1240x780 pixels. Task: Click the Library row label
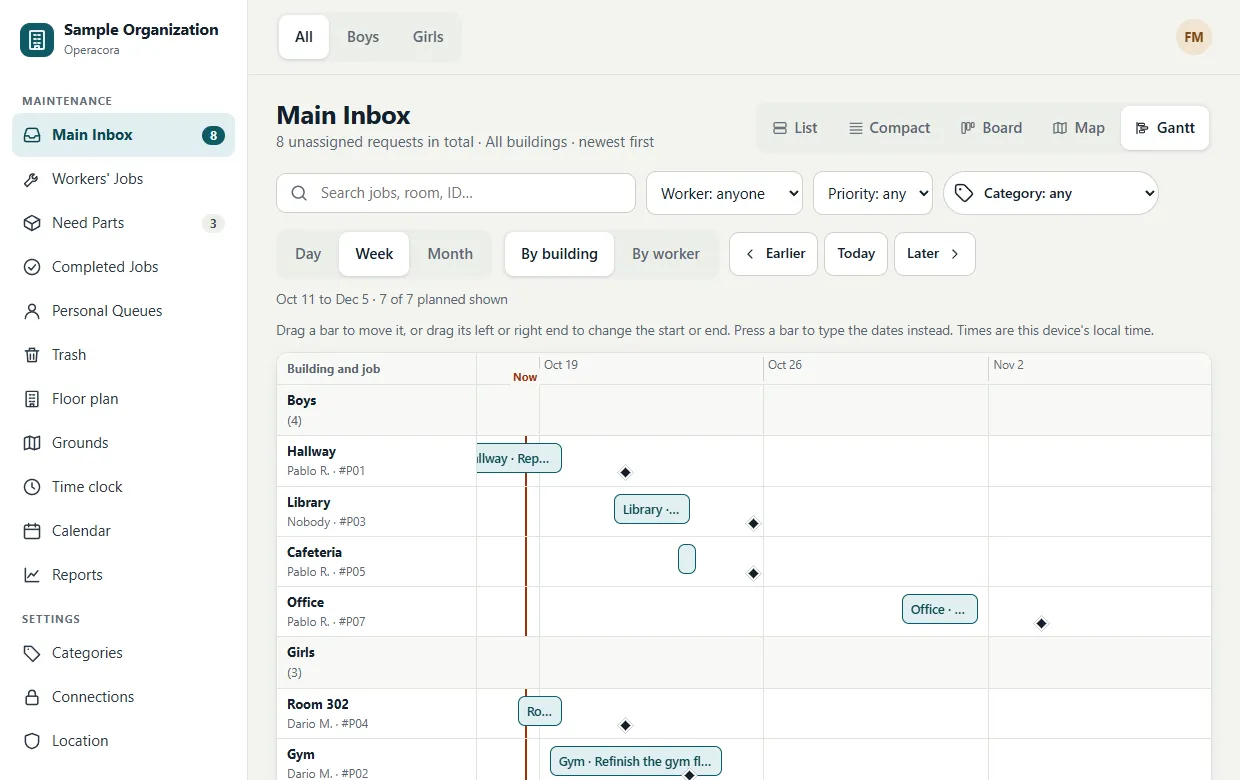pyautogui.click(x=377, y=512)
